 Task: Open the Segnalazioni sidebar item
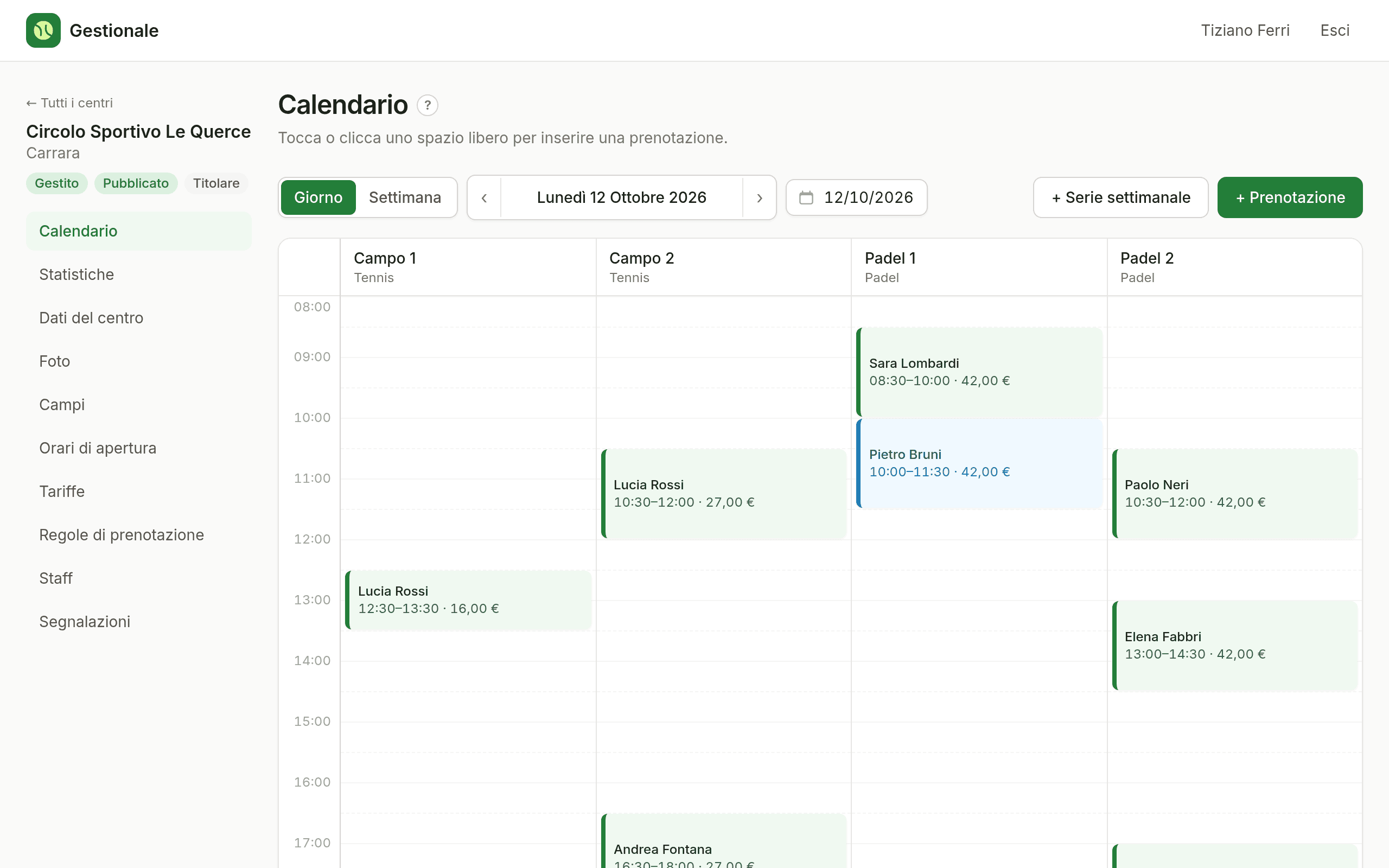coord(138,622)
